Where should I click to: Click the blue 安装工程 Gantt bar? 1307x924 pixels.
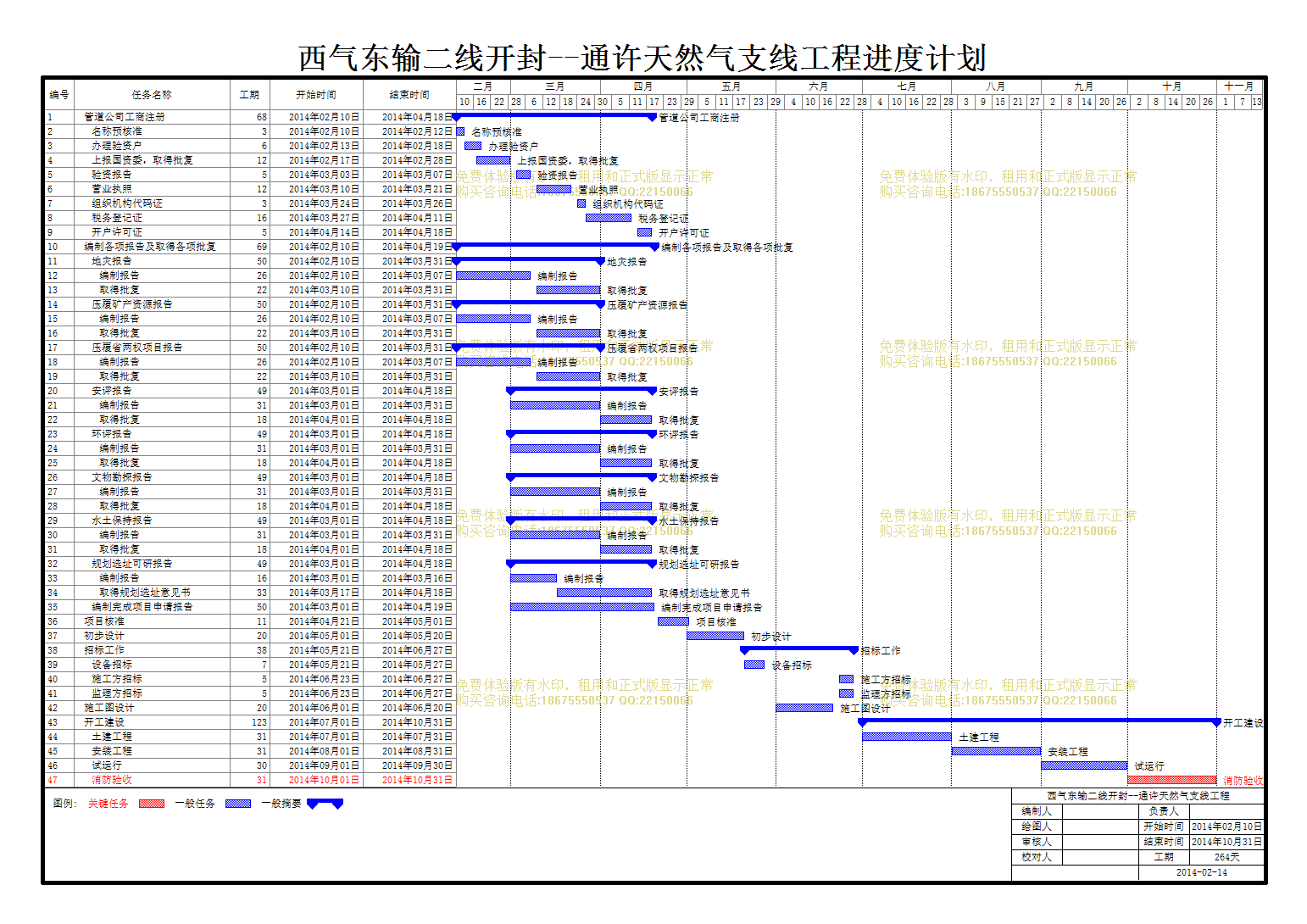click(x=996, y=751)
